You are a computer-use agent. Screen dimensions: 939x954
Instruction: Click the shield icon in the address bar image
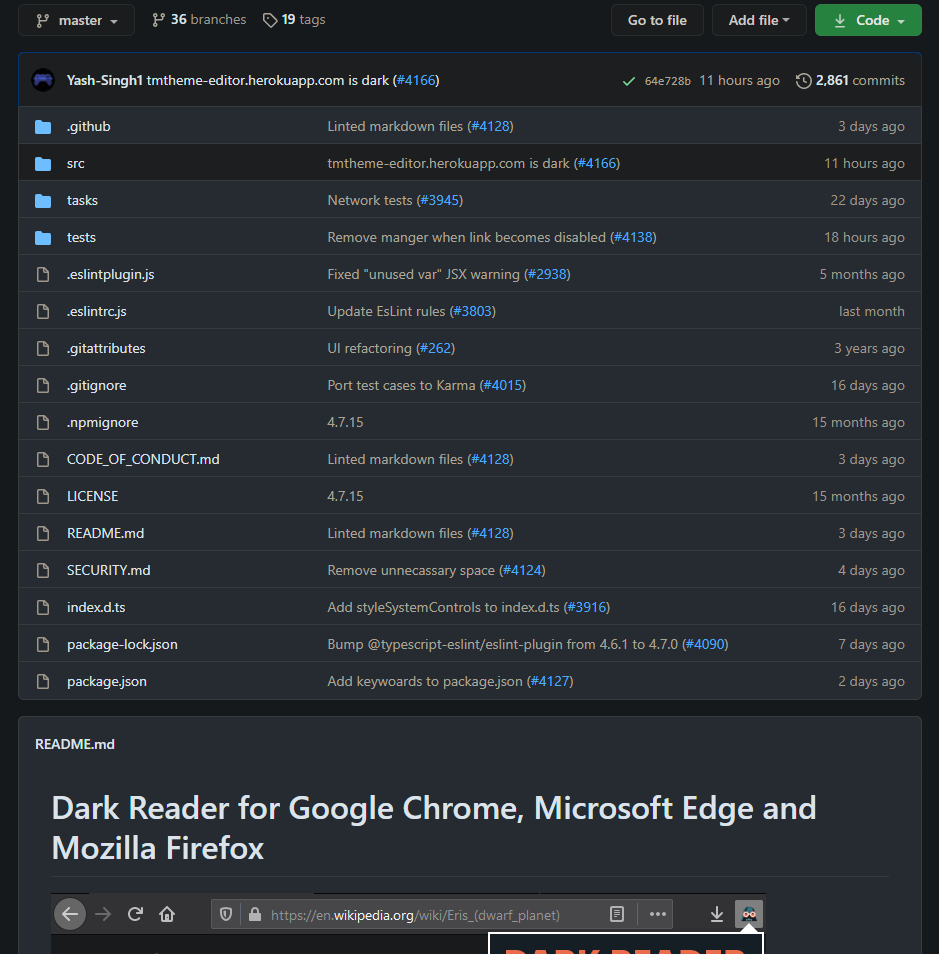click(228, 913)
